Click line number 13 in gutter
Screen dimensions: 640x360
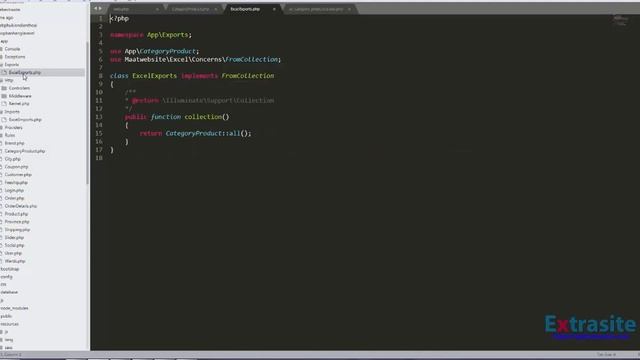click(99, 117)
